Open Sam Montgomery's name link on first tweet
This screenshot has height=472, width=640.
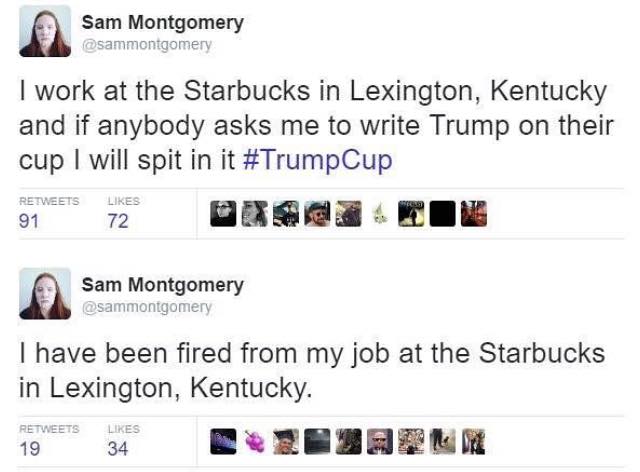(x=162, y=22)
